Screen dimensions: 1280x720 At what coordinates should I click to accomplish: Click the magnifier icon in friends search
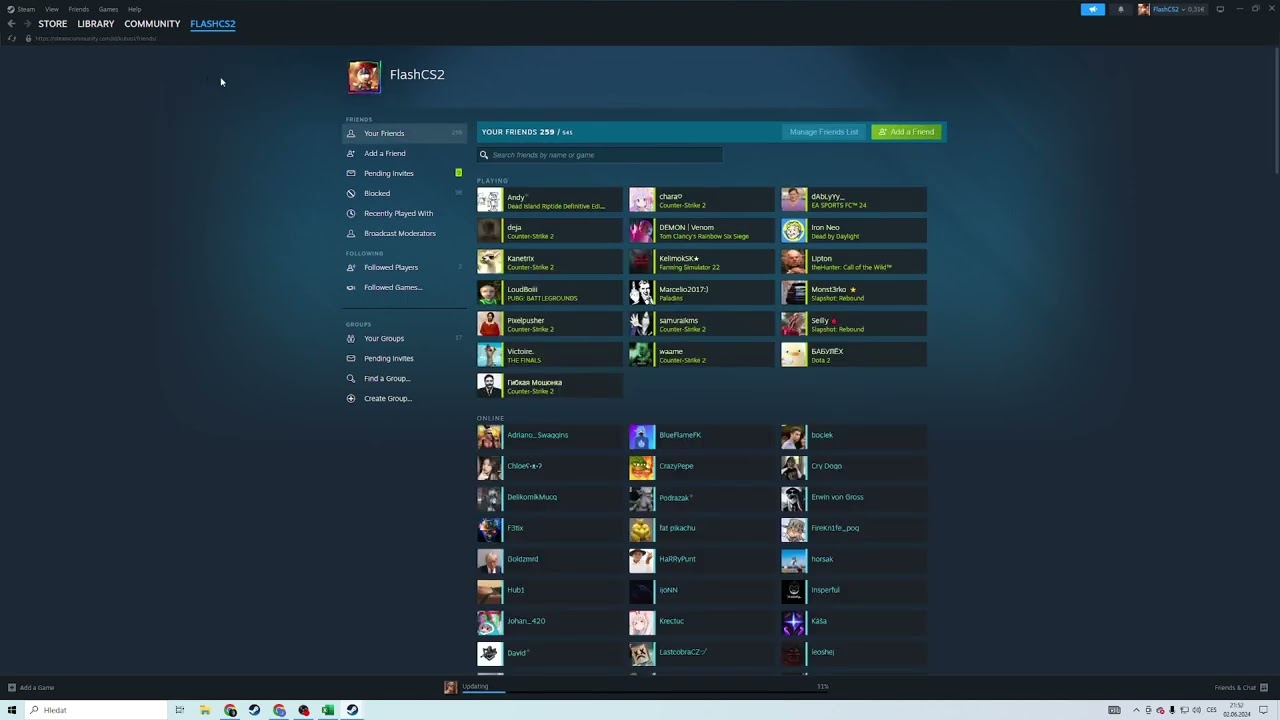click(484, 155)
